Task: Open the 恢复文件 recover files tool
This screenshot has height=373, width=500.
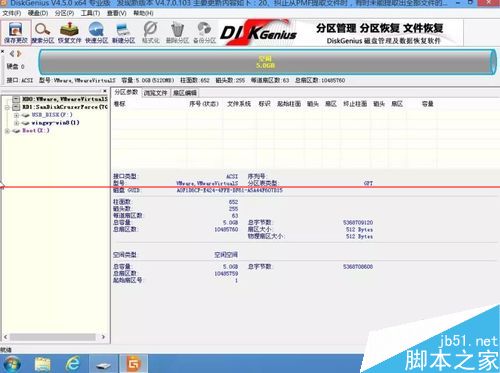Action: click(69, 32)
